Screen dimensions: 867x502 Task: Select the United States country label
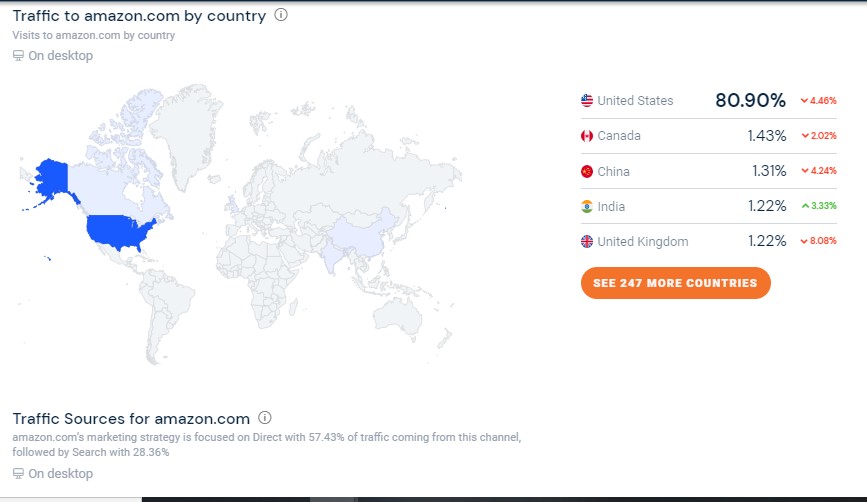635,100
